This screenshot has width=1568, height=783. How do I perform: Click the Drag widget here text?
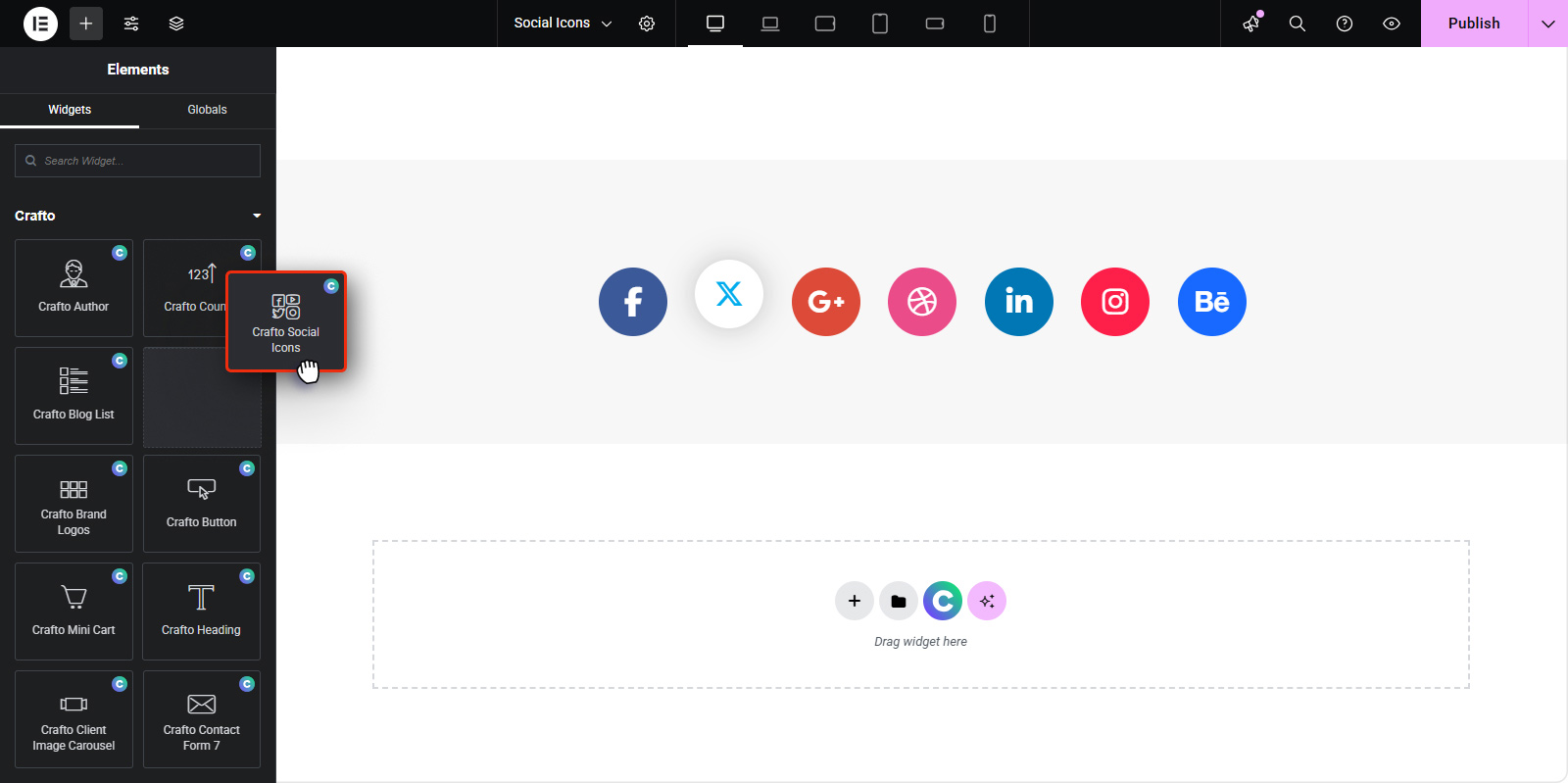[920, 642]
